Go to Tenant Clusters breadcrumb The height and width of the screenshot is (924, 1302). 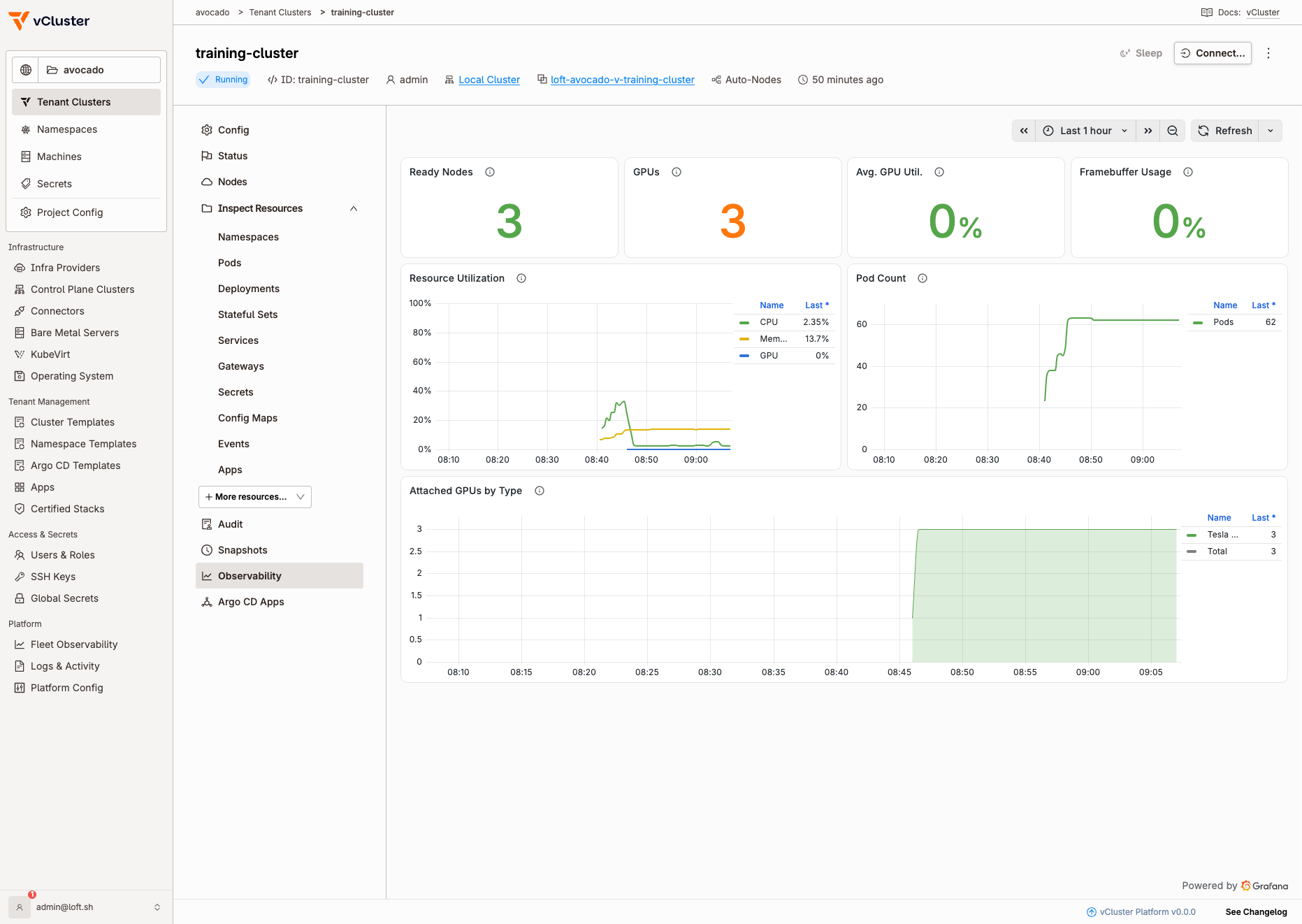point(280,13)
